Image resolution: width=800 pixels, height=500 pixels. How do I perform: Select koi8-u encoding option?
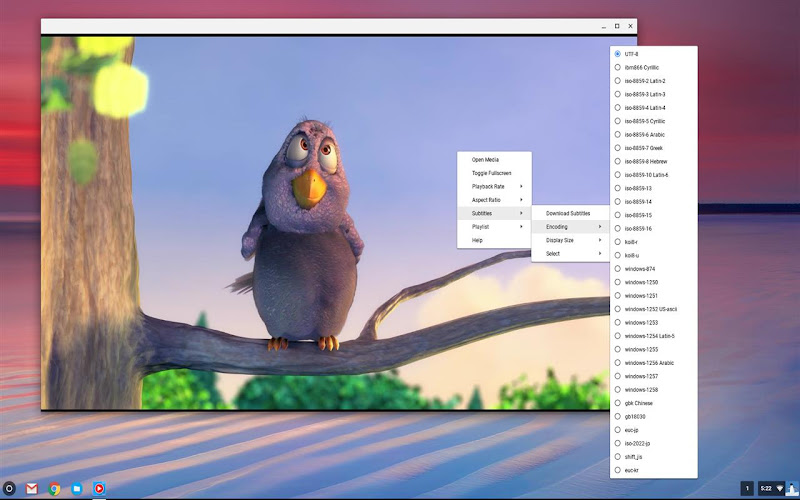pyautogui.click(x=654, y=255)
